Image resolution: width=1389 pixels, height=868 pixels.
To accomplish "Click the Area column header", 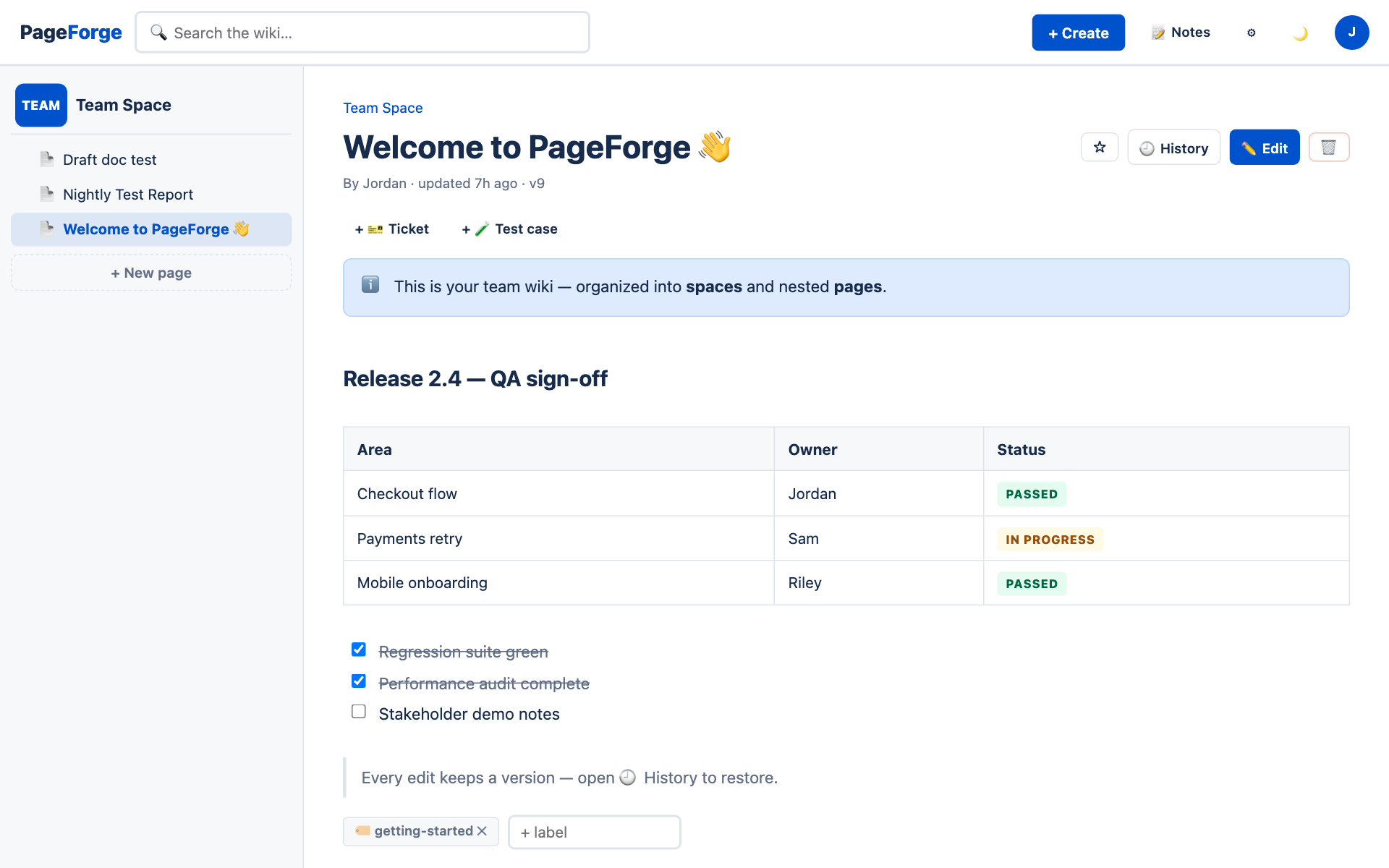I will [x=558, y=449].
